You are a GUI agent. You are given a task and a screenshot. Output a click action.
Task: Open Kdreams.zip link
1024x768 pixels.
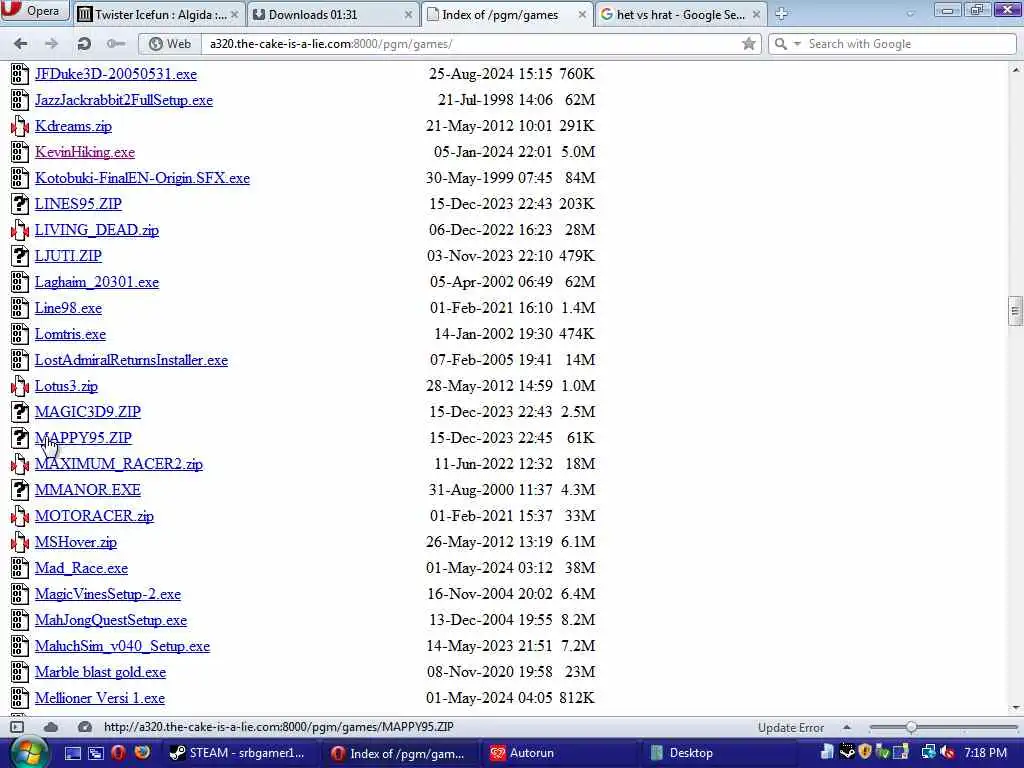[73, 126]
